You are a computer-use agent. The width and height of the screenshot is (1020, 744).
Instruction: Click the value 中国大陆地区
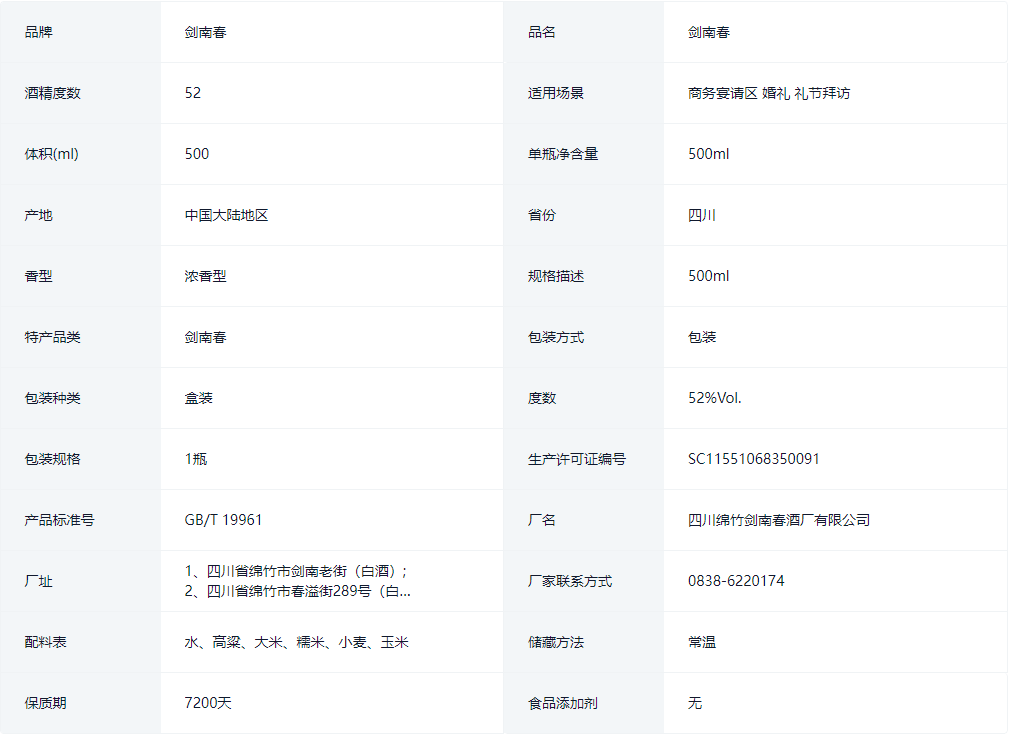(226, 215)
